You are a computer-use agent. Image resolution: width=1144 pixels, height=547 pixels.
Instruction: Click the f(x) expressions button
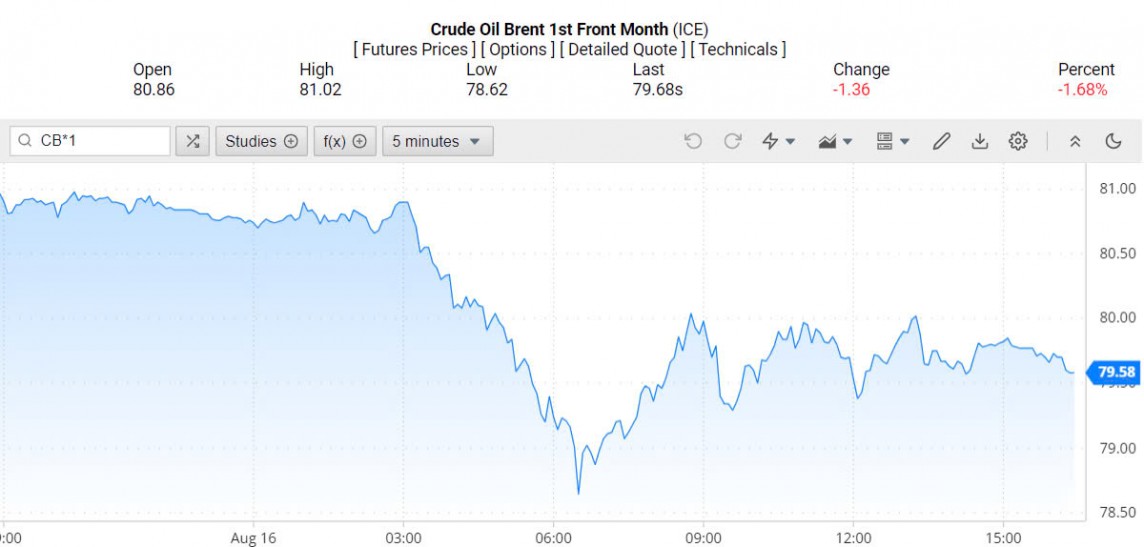coord(345,141)
